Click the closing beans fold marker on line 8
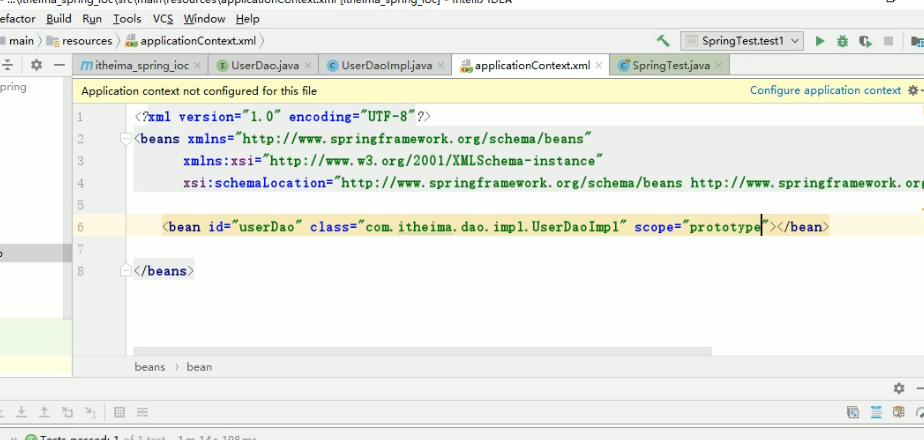 (x=126, y=270)
